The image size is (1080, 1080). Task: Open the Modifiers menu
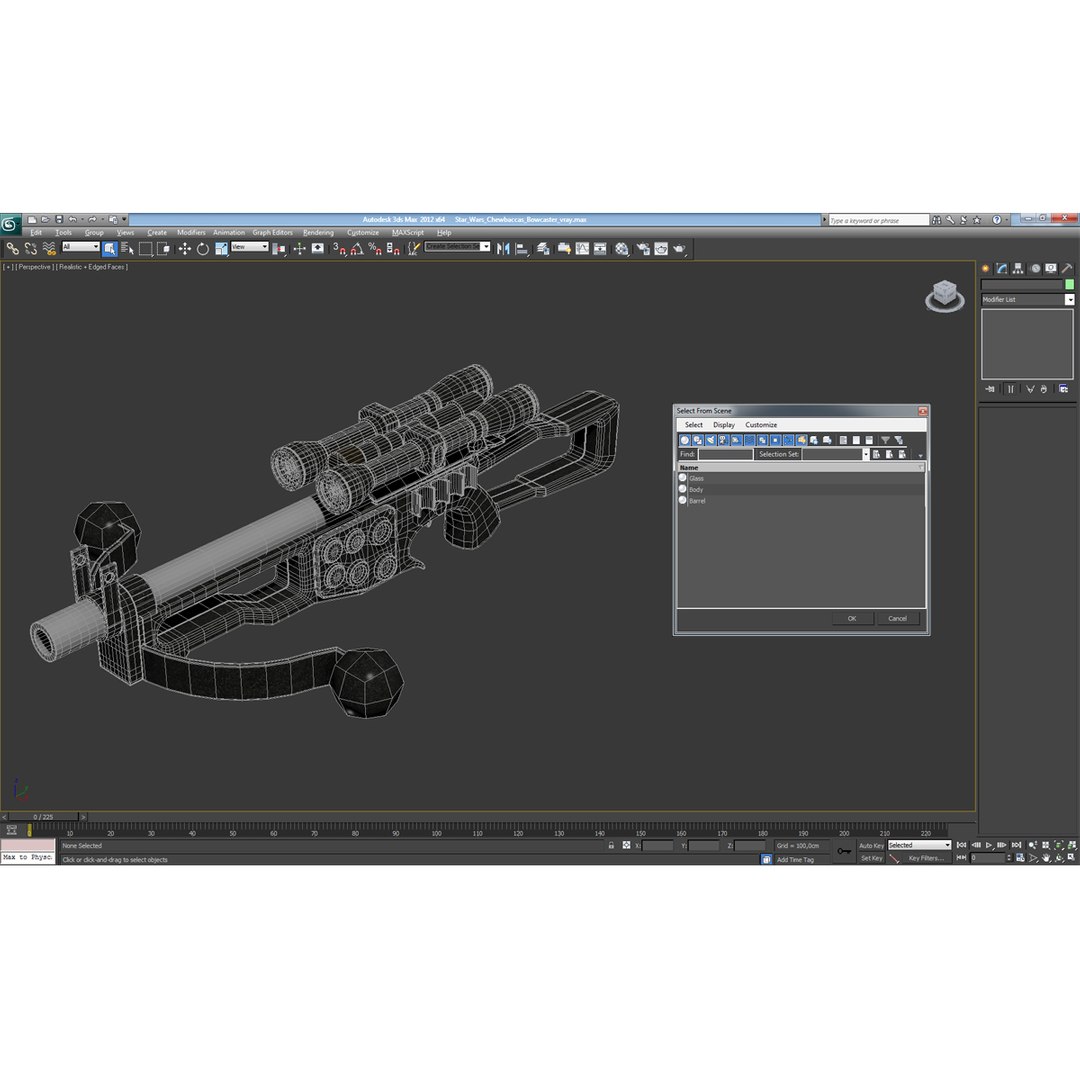[191, 233]
